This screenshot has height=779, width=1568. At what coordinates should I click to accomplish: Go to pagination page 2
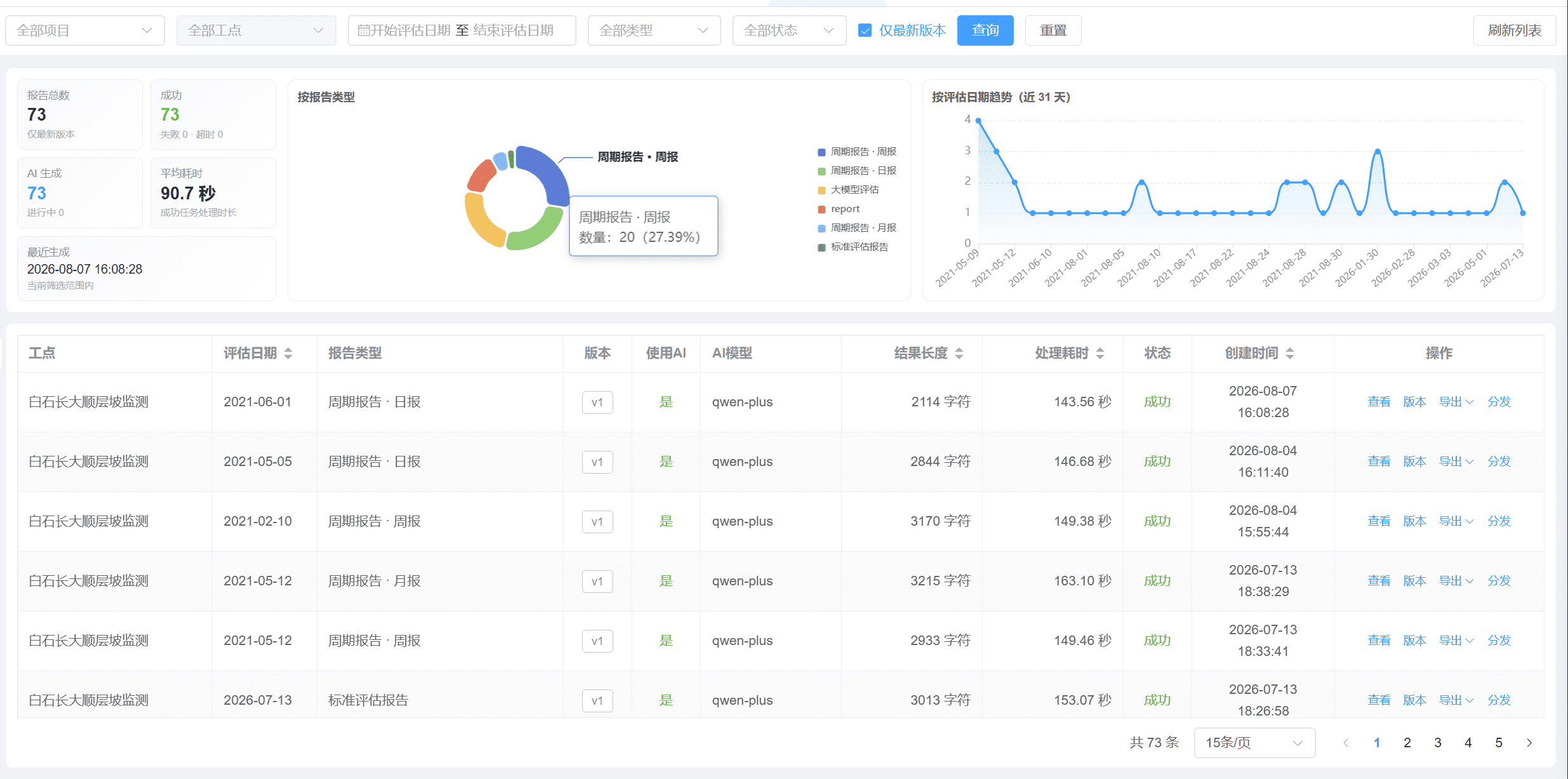[1407, 743]
